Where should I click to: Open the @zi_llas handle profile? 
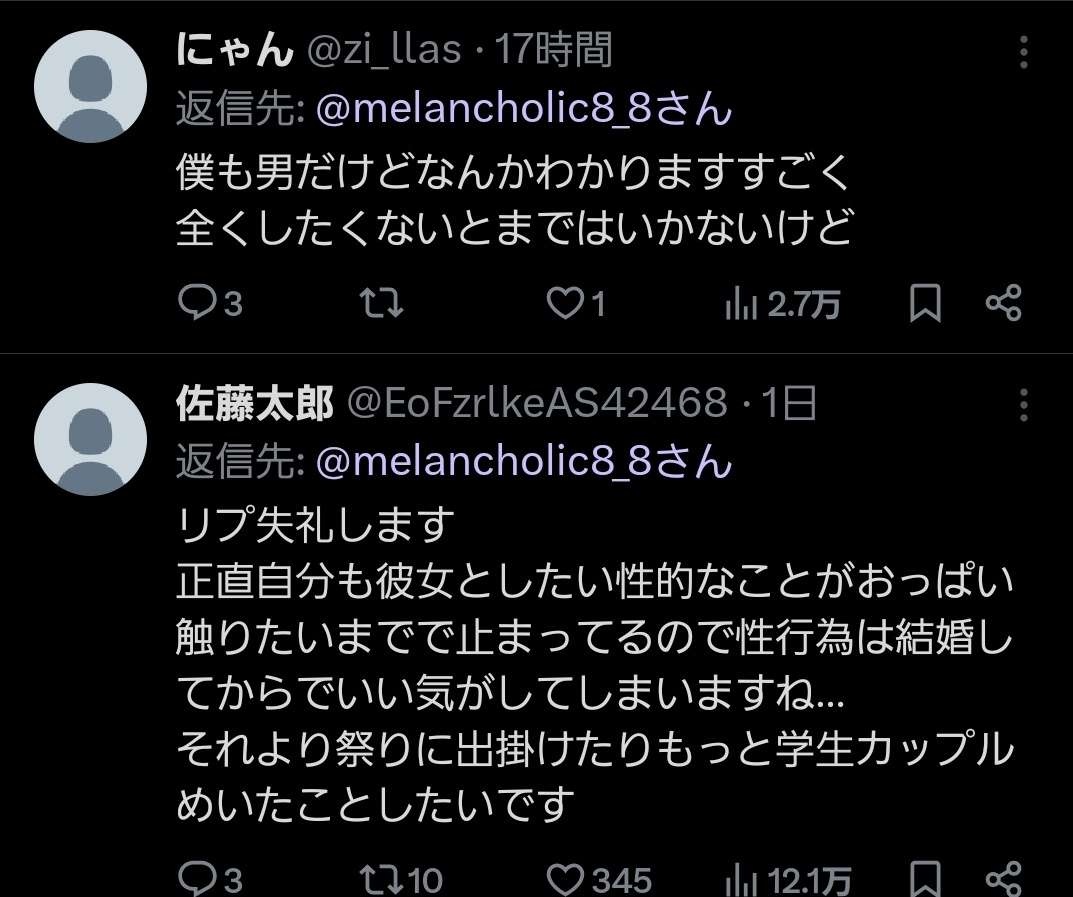click(383, 51)
